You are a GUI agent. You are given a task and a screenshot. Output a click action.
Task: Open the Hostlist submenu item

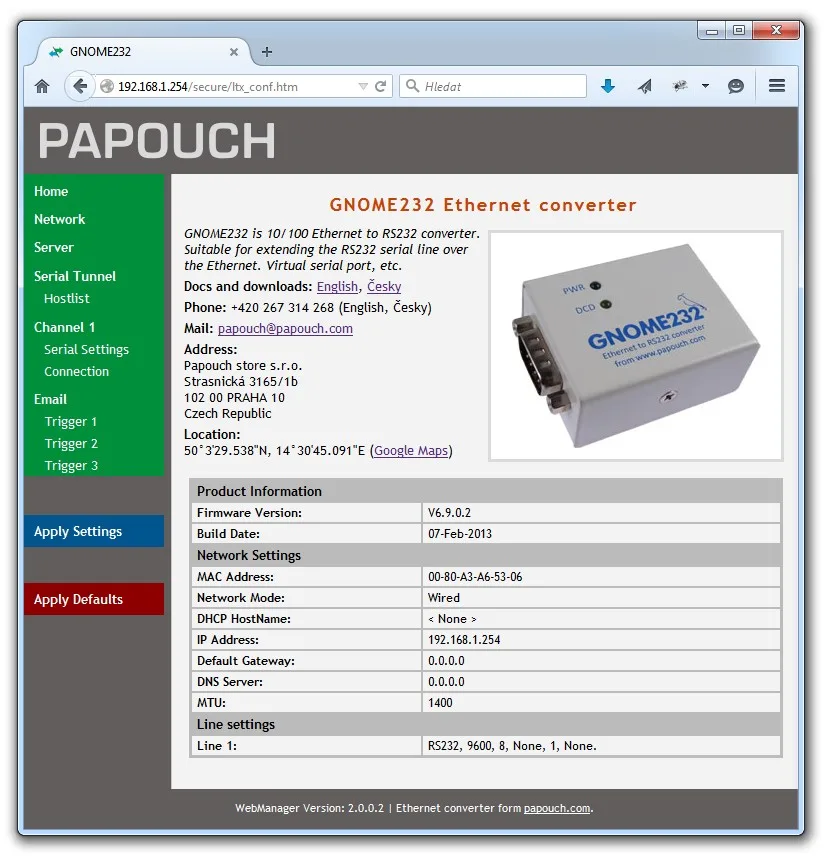pos(67,298)
